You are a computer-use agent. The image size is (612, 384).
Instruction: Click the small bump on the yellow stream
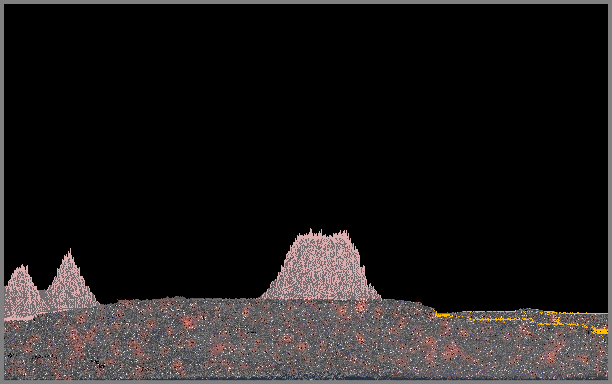coord(527,311)
